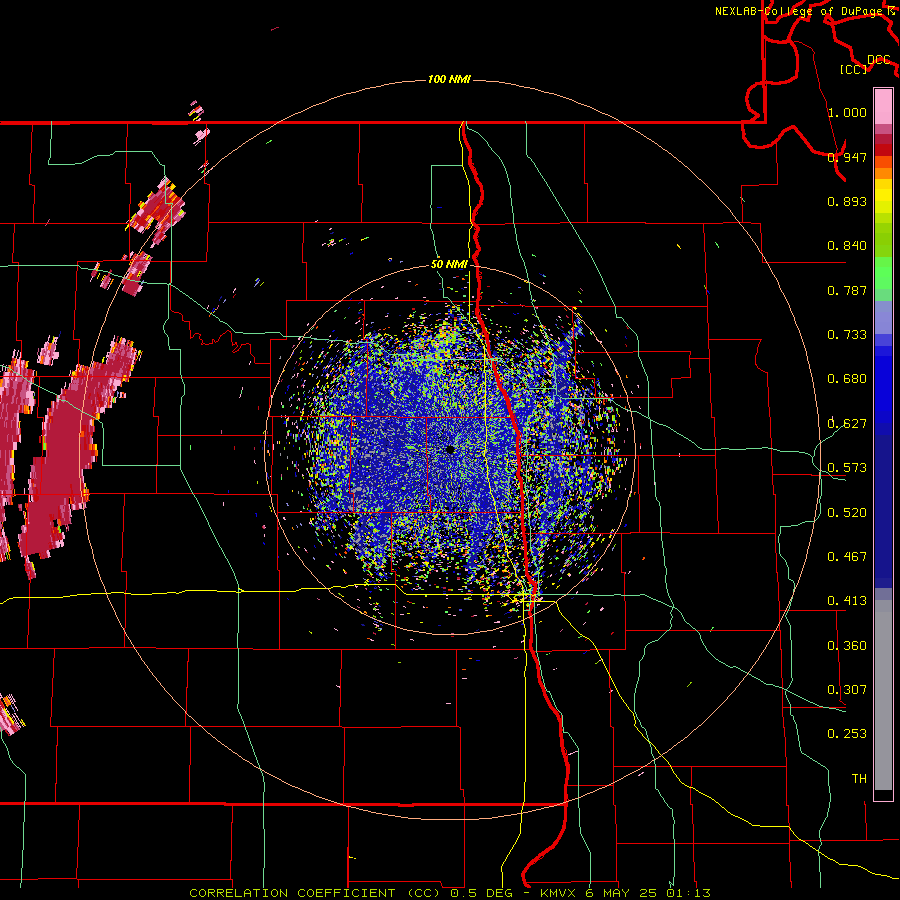Screen dimensions: 900x900
Task: Select the 0.733 scale label
Action: click(x=847, y=335)
